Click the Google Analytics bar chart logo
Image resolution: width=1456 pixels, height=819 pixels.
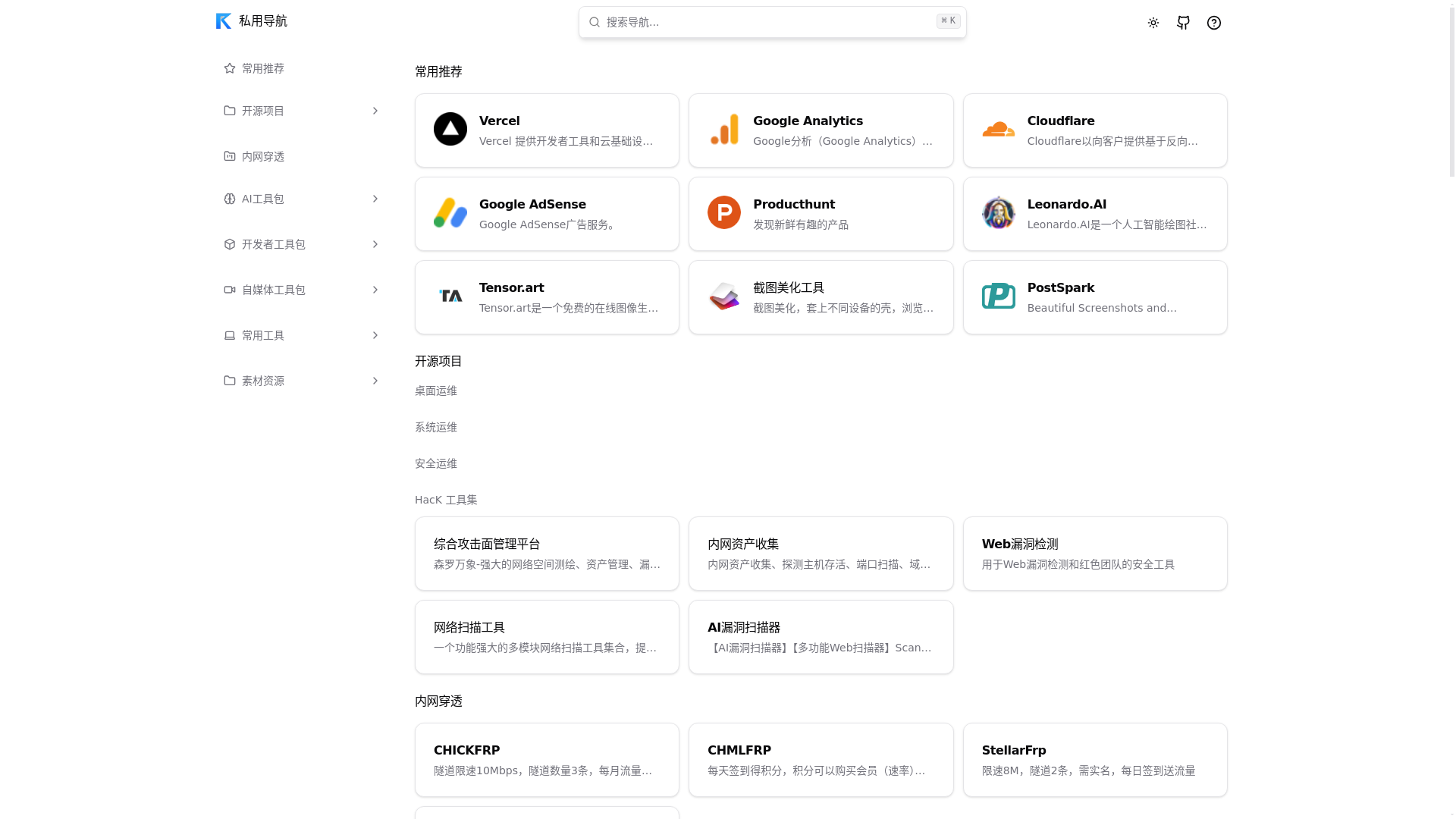pyautogui.click(x=724, y=129)
